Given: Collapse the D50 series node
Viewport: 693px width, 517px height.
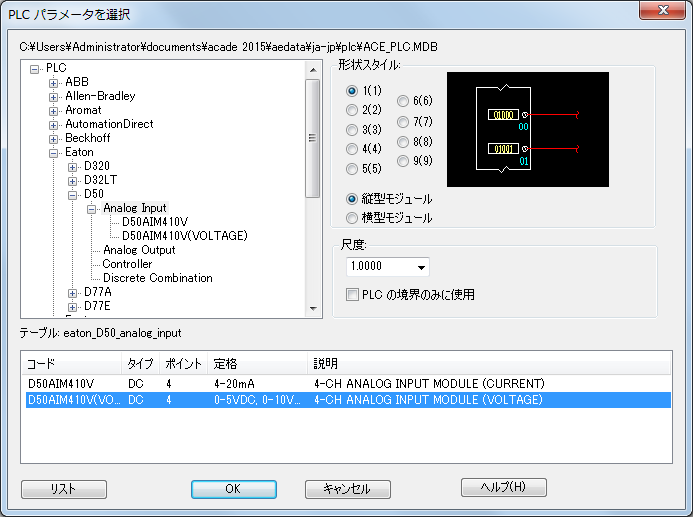Looking at the screenshot, I should pyautogui.click(x=72, y=195).
